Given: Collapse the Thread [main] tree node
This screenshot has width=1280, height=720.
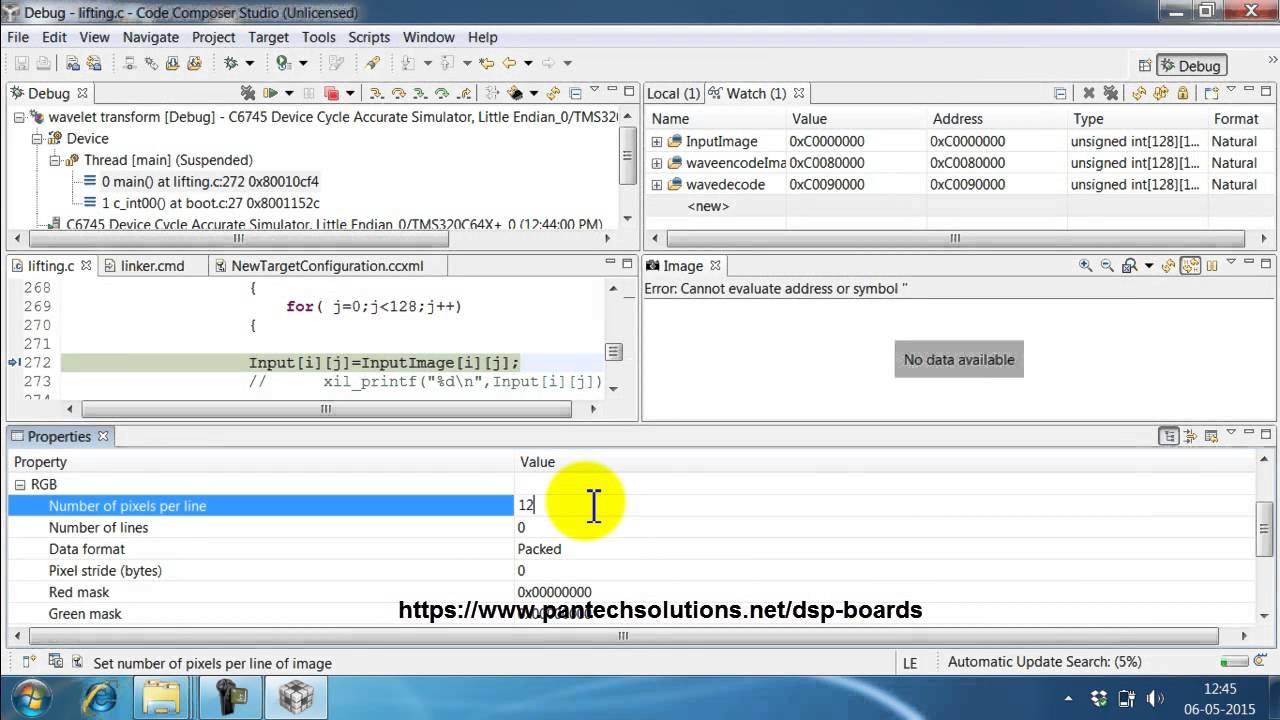Looking at the screenshot, I should pyautogui.click(x=55, y=160).
